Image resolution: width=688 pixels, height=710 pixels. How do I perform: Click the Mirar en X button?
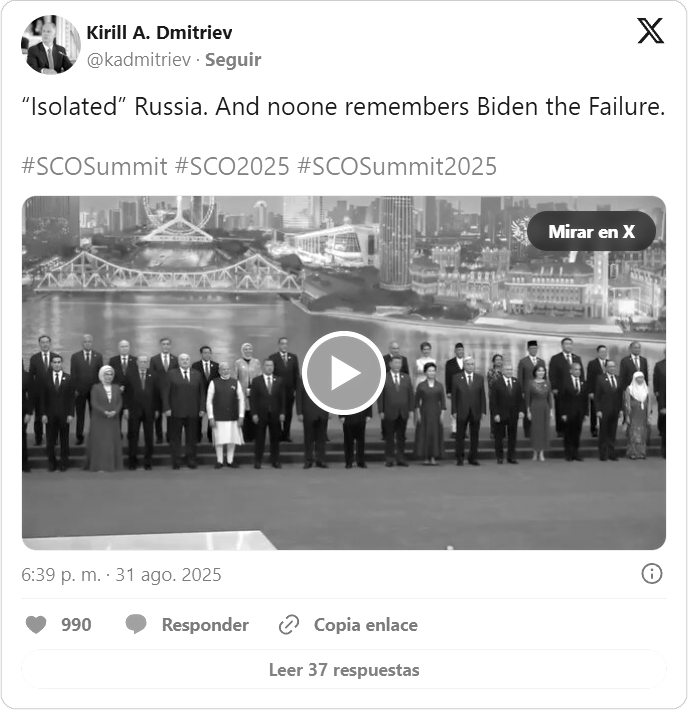[591, 231]
